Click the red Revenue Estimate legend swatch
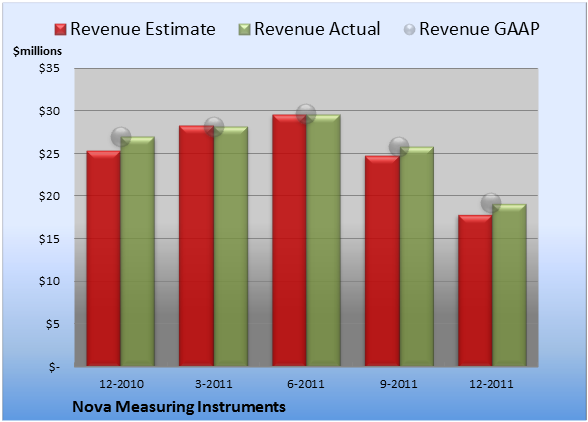 60,30
